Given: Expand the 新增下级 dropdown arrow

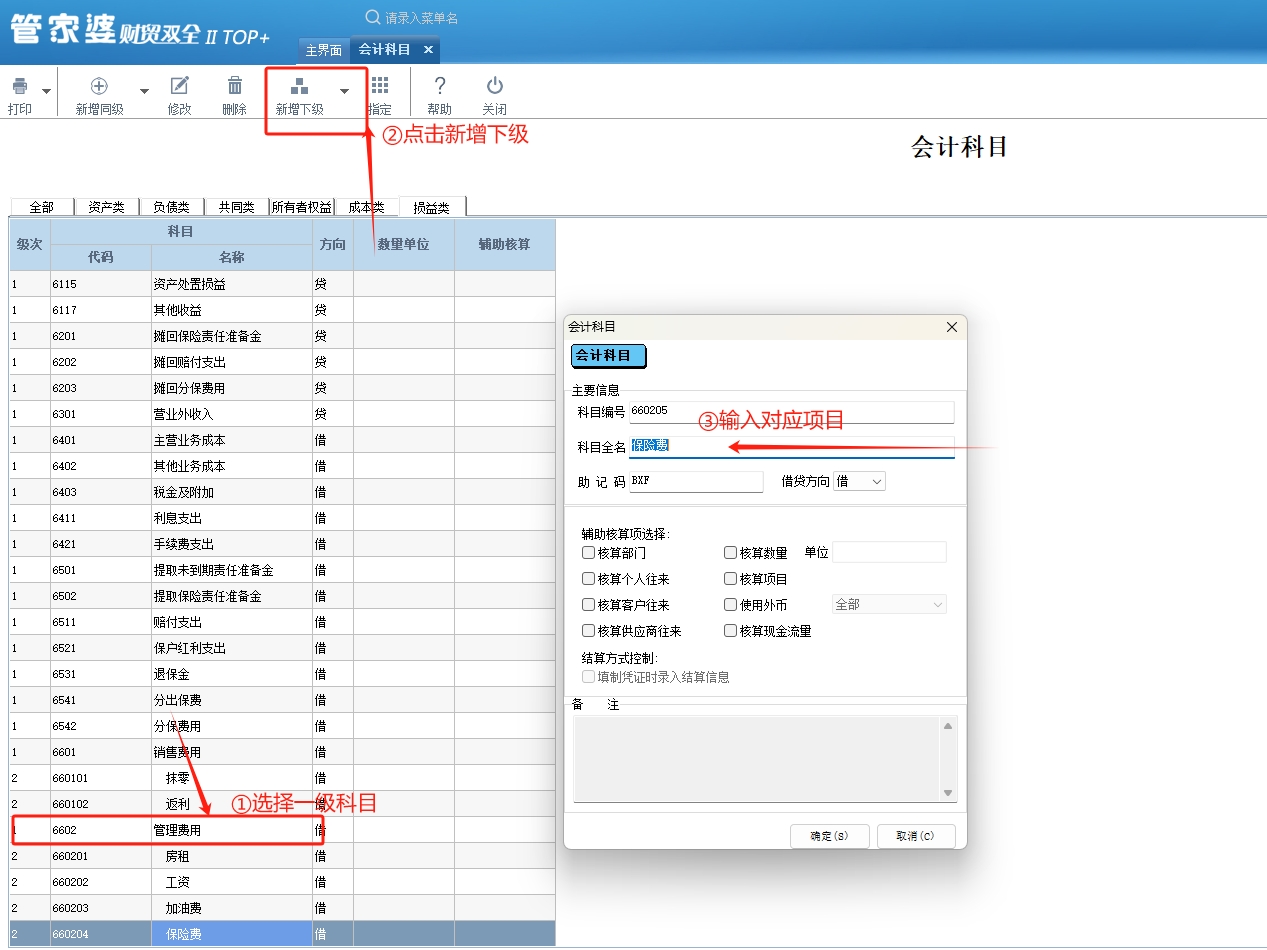Looking at the screenshot, I should [x=344, y=91].
